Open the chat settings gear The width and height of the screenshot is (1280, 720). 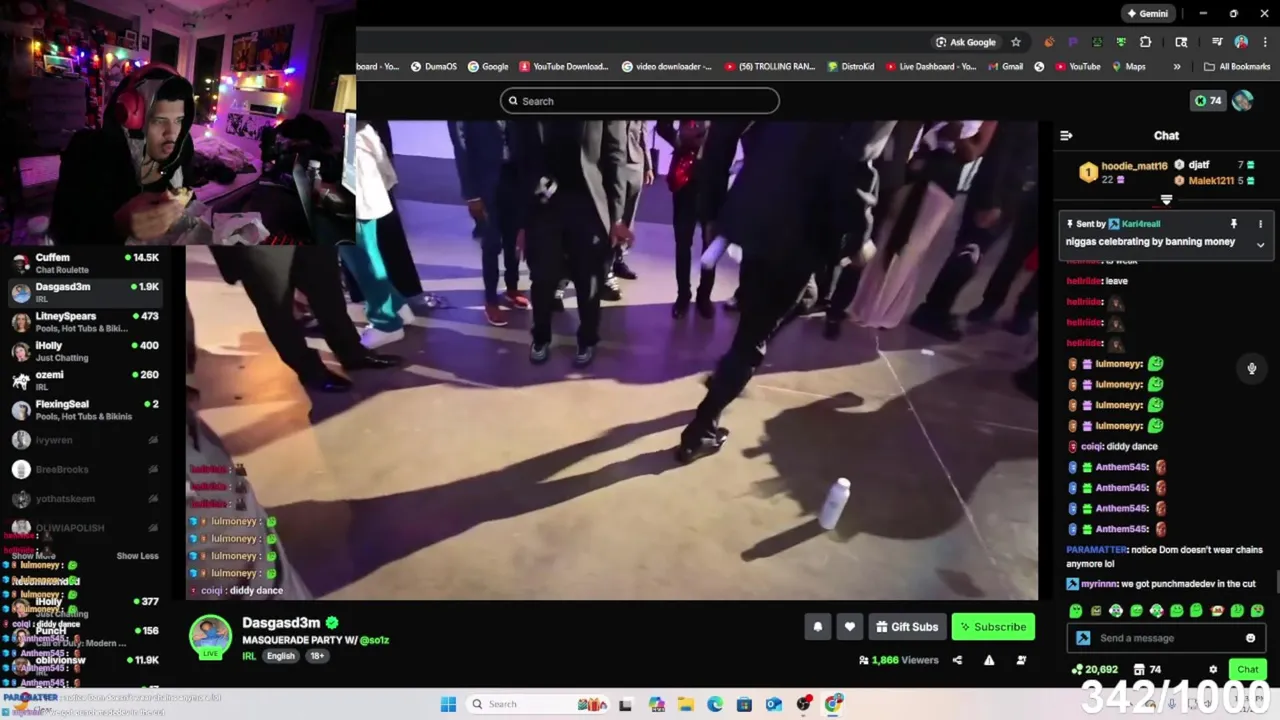pyautogui.click(x=1213, y=670)
